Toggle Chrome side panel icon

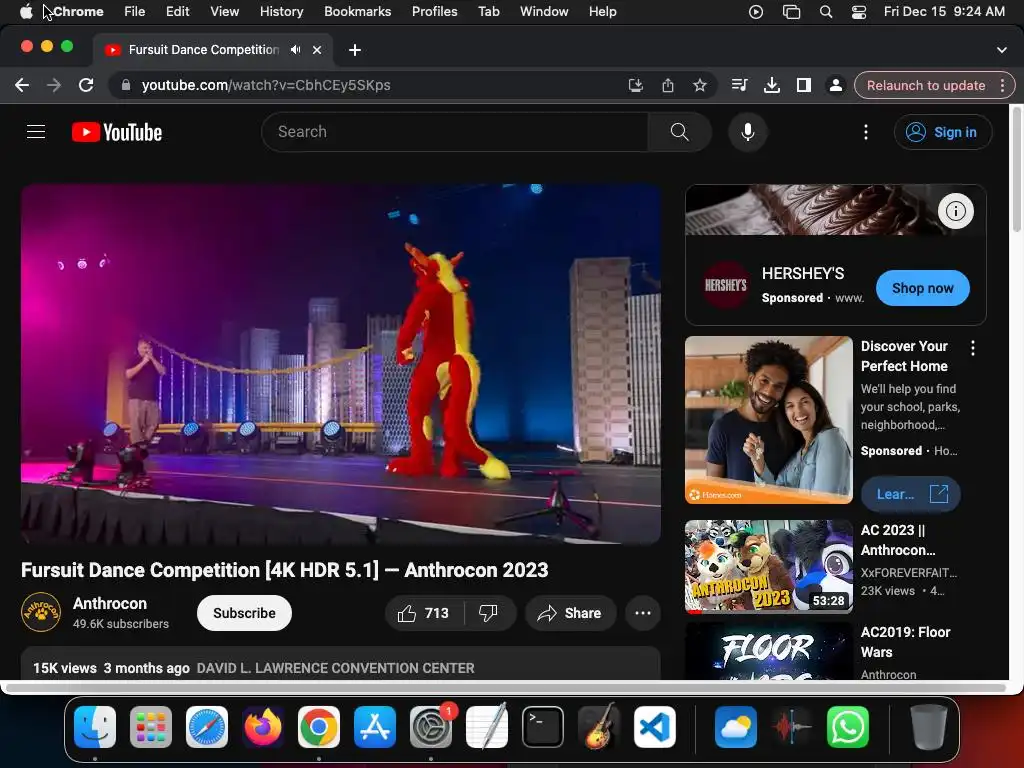pos(804,85)
